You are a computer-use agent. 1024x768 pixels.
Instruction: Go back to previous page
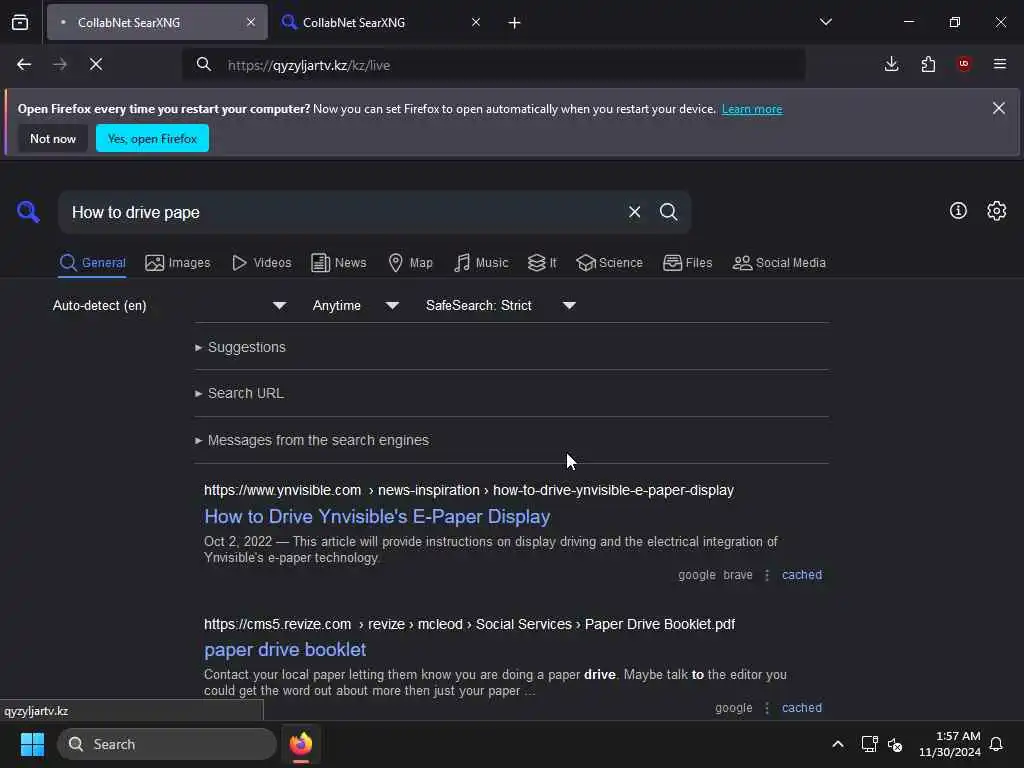[x=24, y=64]
